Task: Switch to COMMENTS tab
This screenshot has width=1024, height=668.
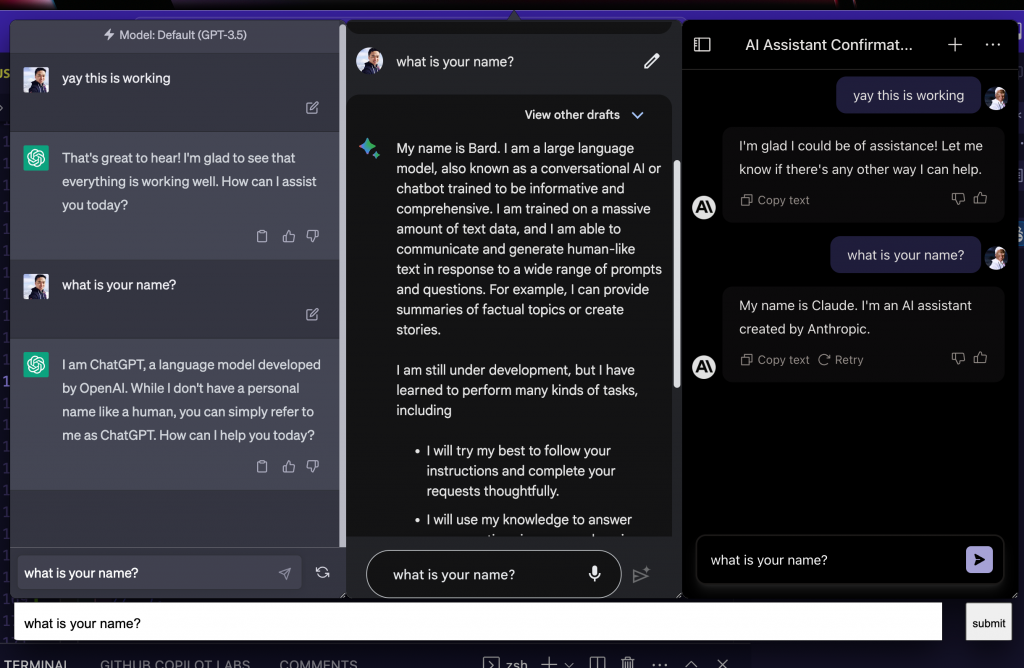Action: click(318, 663)
